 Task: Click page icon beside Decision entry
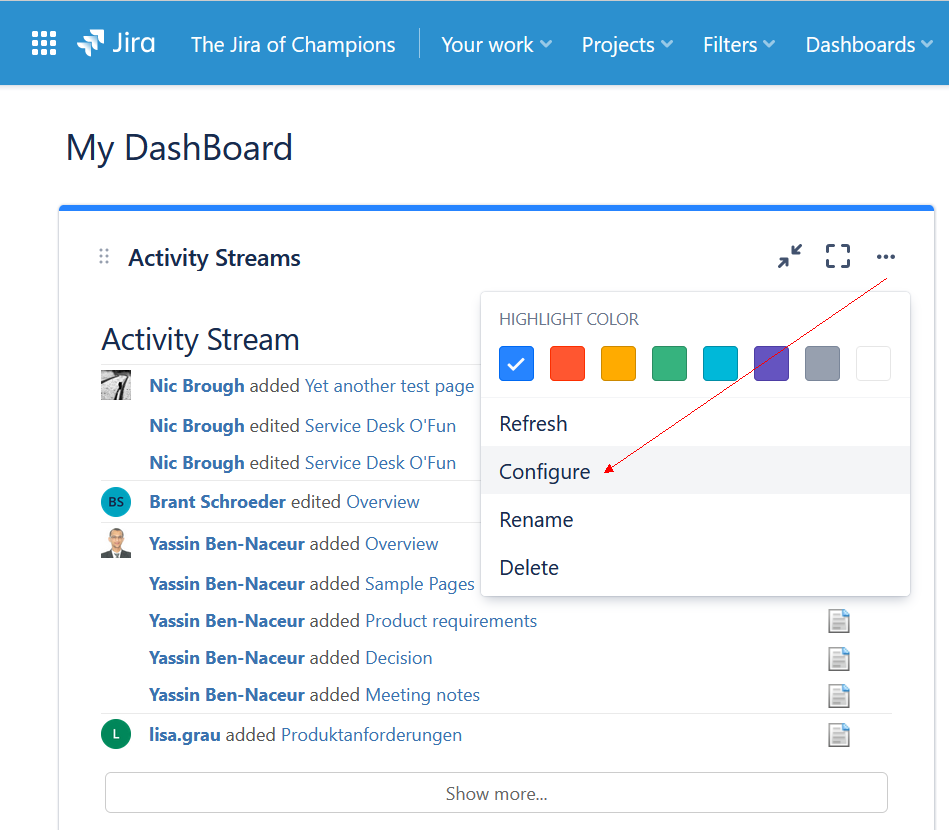pyautogui.click(x=839, y=659)
